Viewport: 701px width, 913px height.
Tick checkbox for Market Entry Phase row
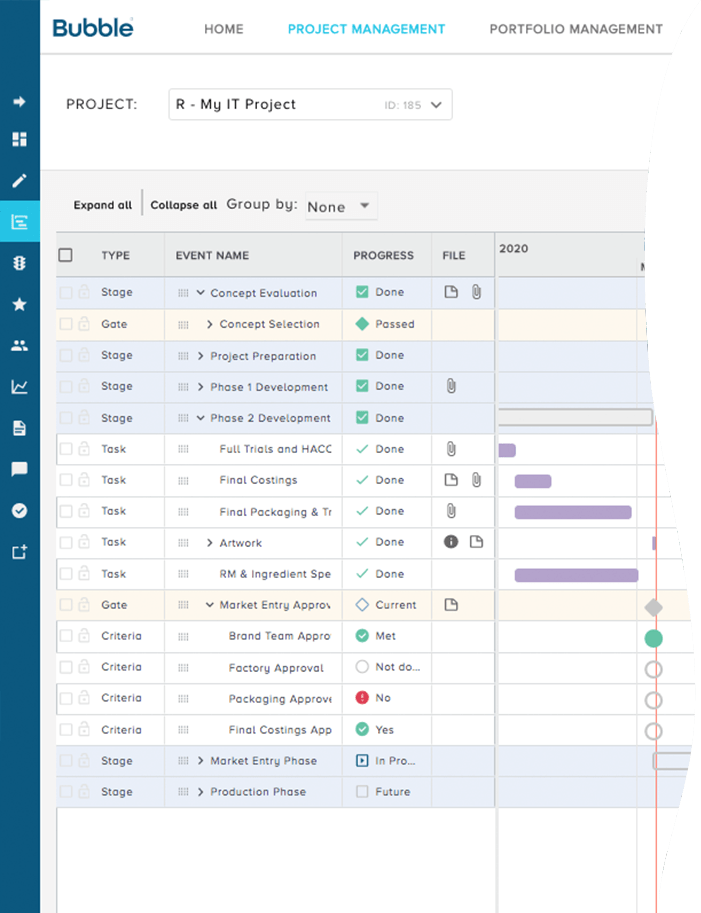coord(66,760)
